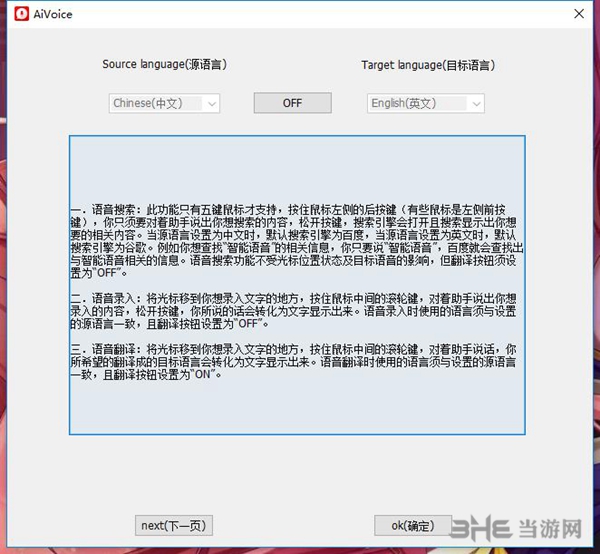The height and width of the screenshot is (554, 600).
Task: Close the AiVoice window
Action: coord(577,15)
